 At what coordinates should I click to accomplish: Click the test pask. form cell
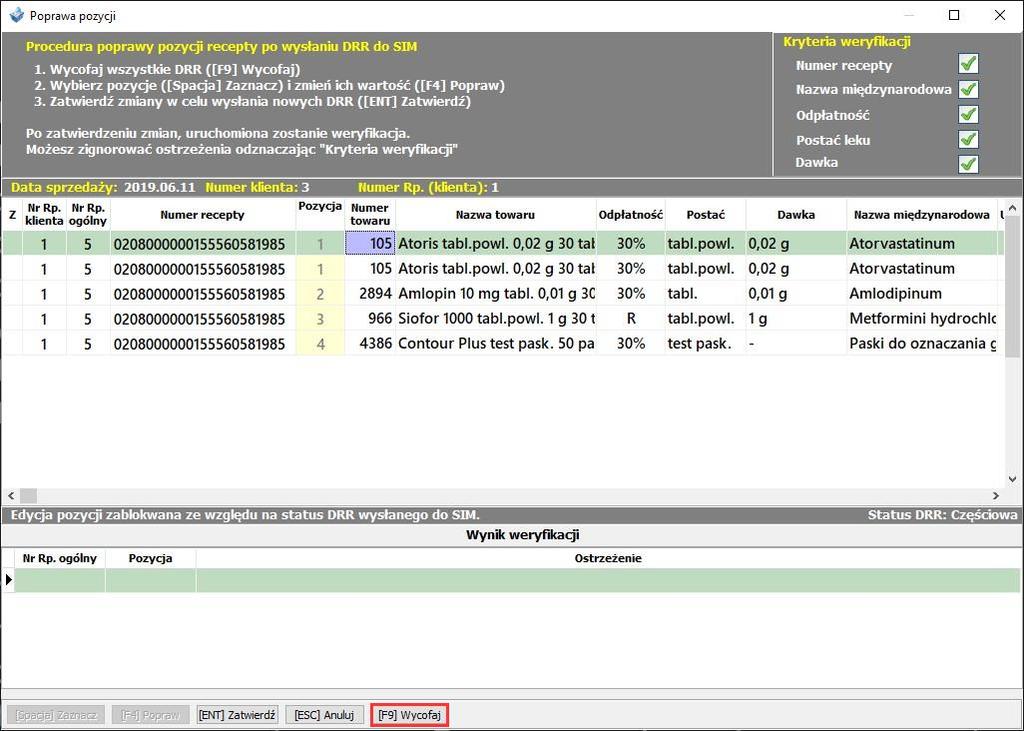(705, 344)
